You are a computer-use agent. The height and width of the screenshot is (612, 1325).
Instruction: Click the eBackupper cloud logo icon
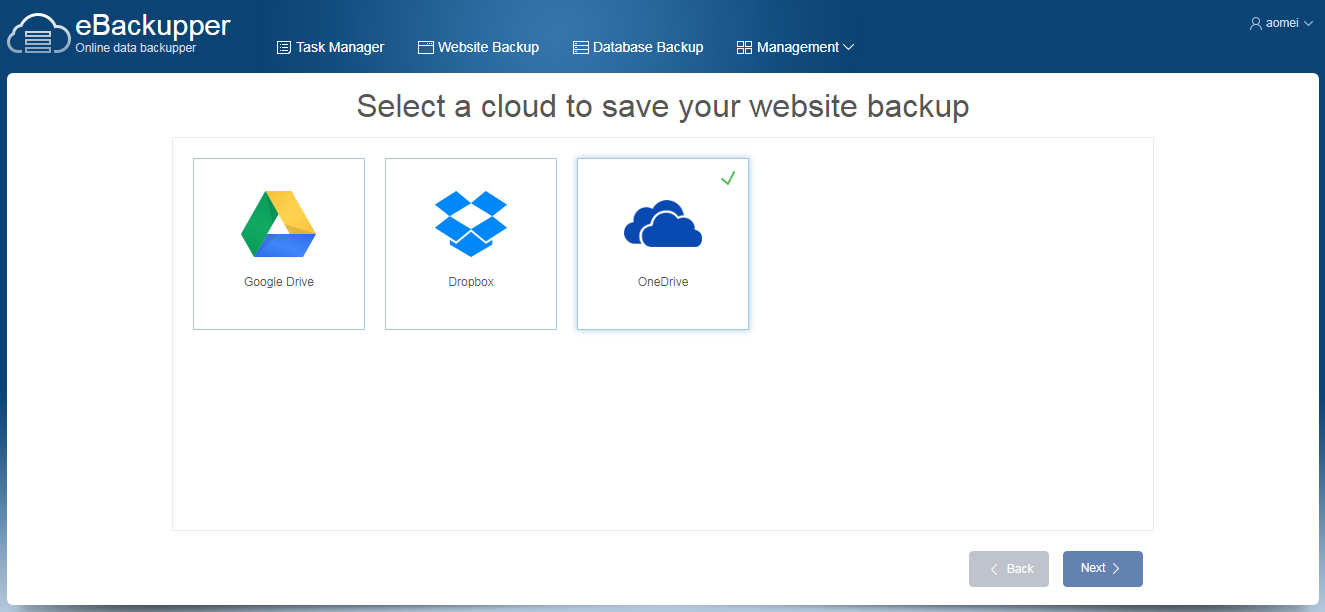tap(39, 34)
